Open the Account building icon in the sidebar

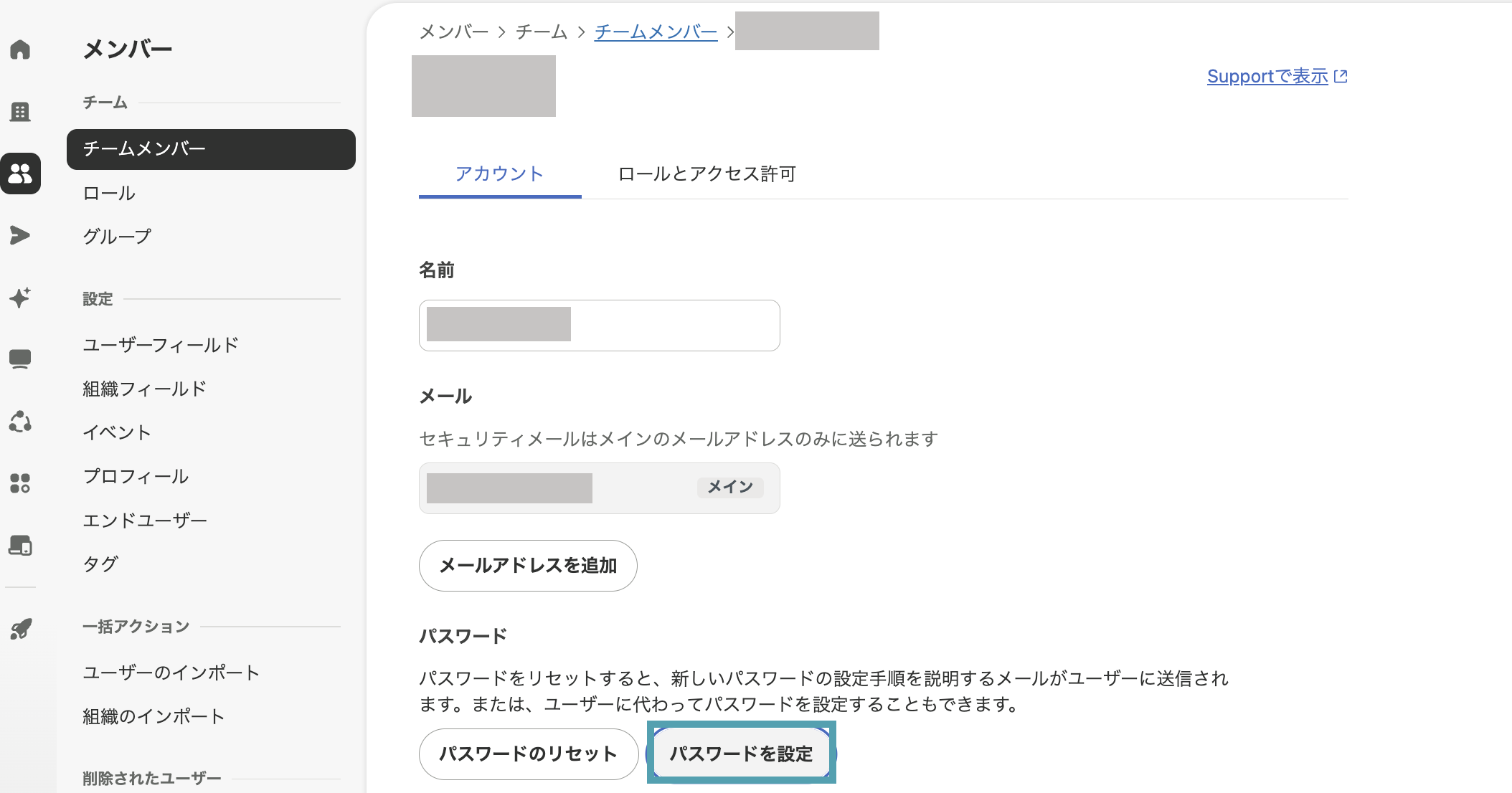[x=20, y=111]
